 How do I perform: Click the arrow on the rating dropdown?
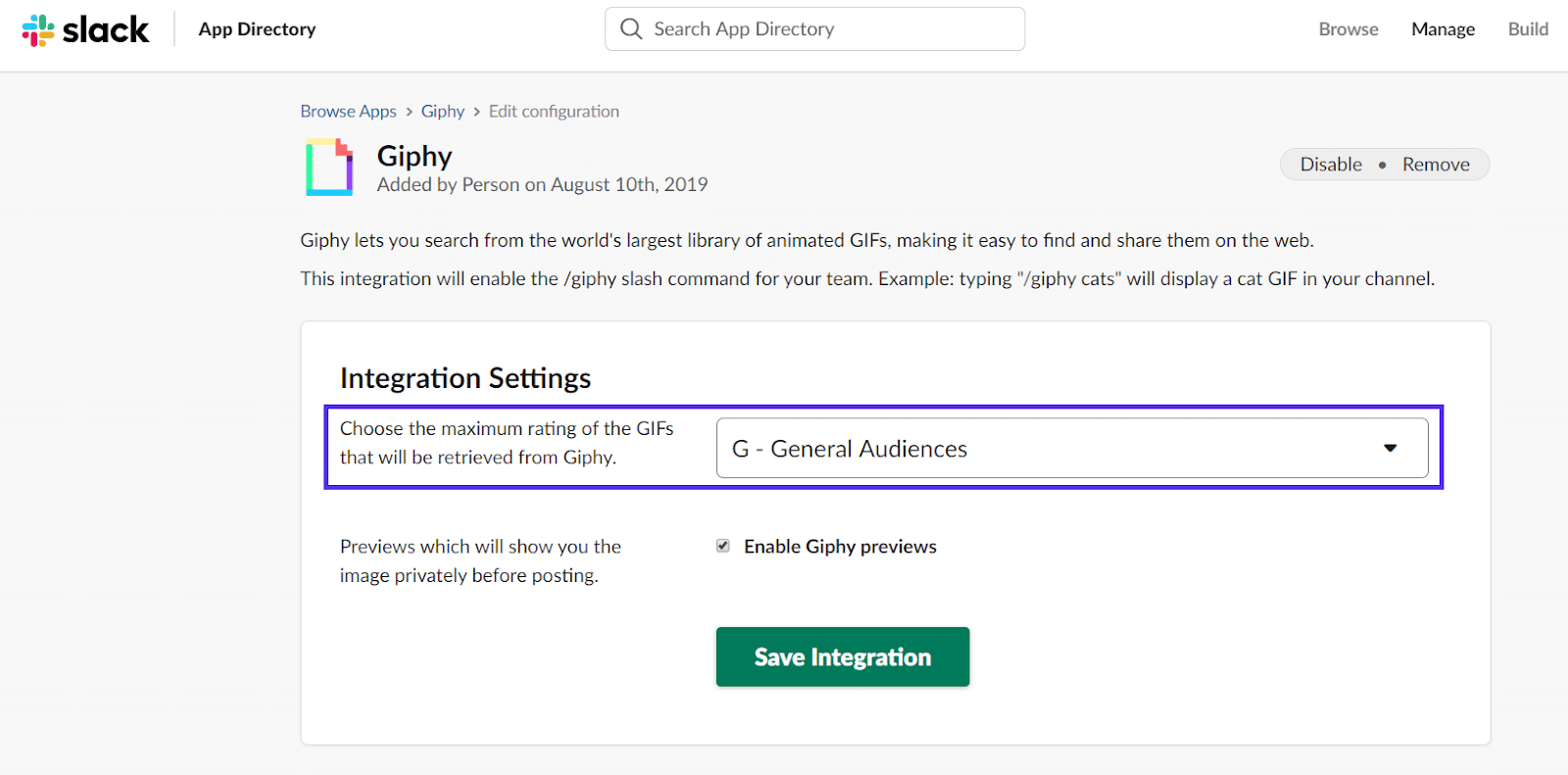click(x=1390, y=449)
